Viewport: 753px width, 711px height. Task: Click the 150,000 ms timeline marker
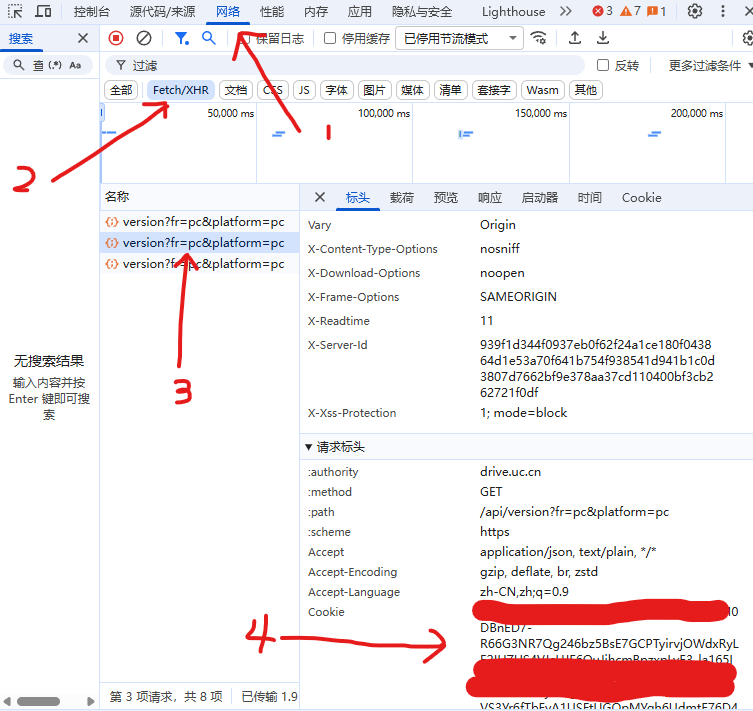541,113
